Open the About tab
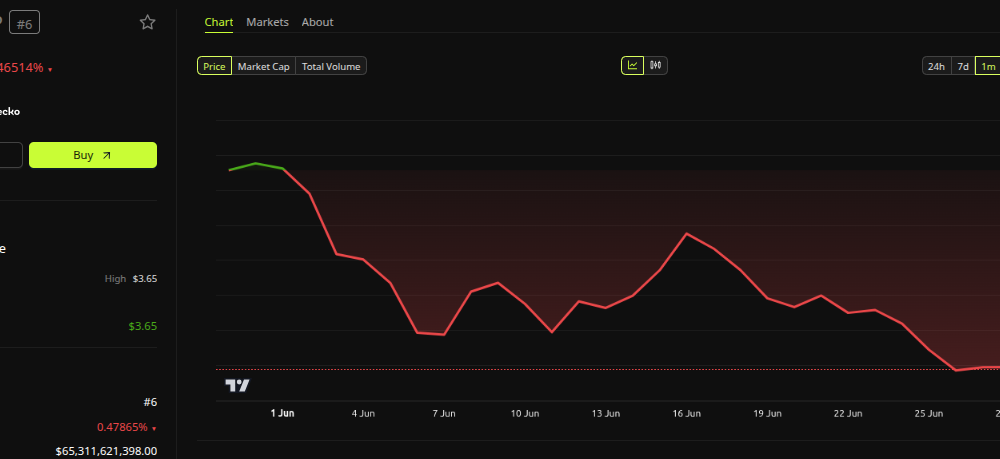Screen dimensions: 1000x459 tap(318, 22)
